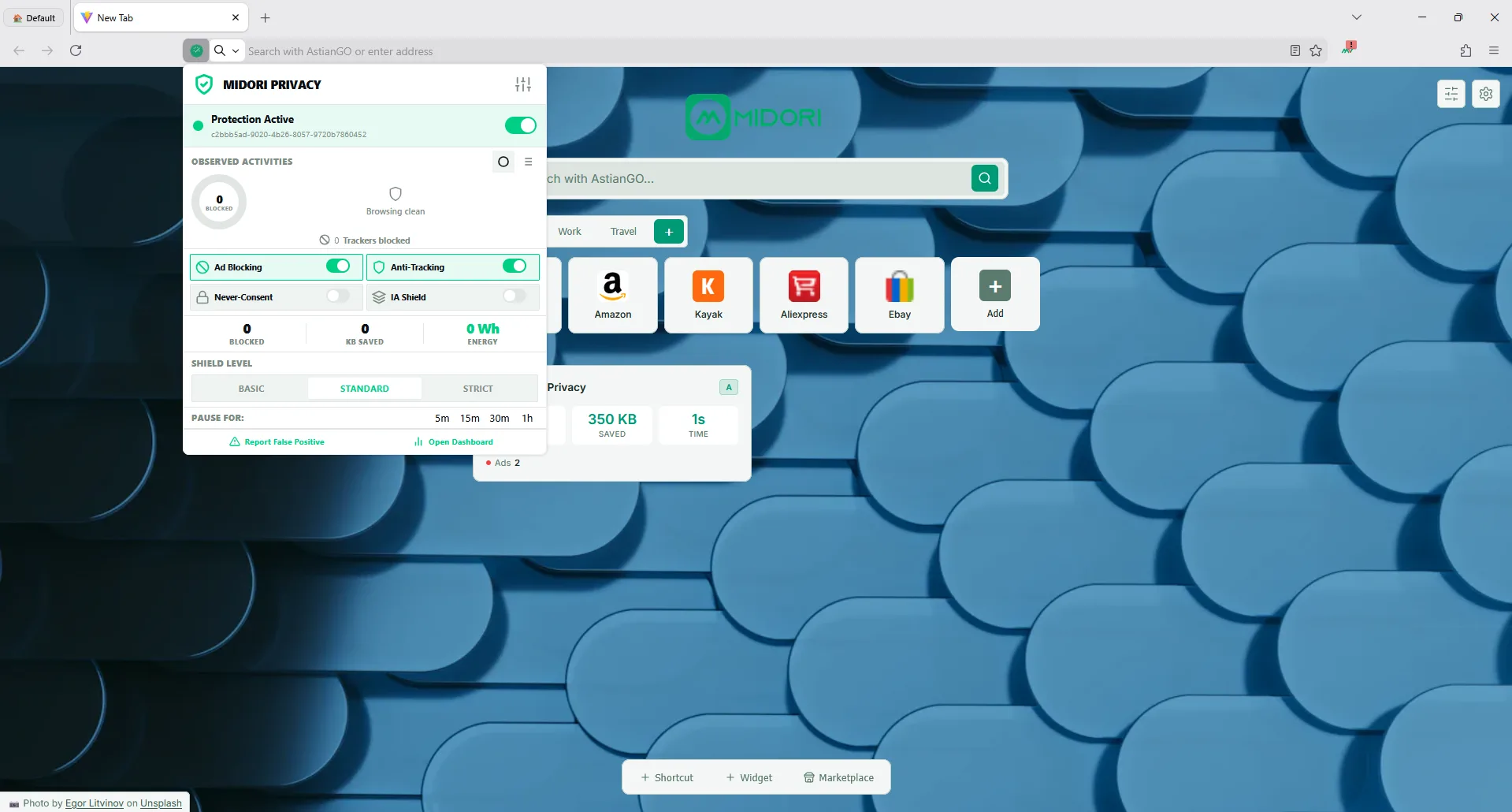The width and height of the screenshot is (1512, 812).
Task: Open the Ebay shortcut tile
Action: pos(900,295)
